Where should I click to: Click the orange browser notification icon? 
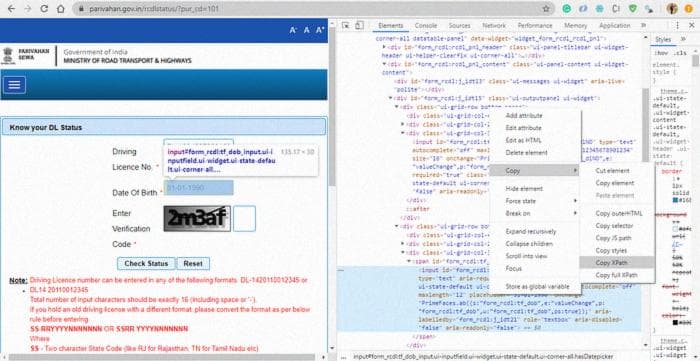pyautogui.click(x=688, y=8)
